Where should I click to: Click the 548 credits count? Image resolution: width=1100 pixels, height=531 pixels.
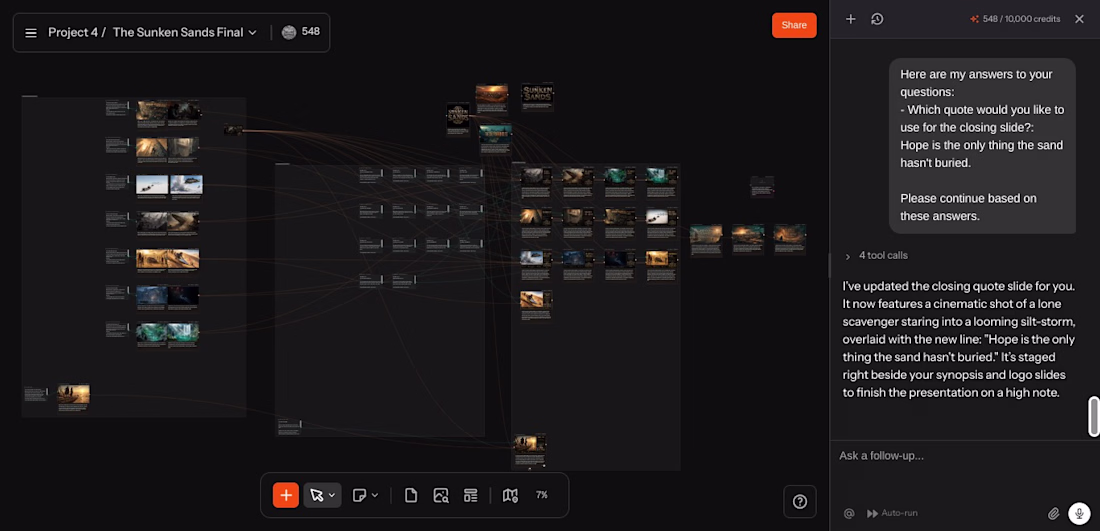point(311,32)
